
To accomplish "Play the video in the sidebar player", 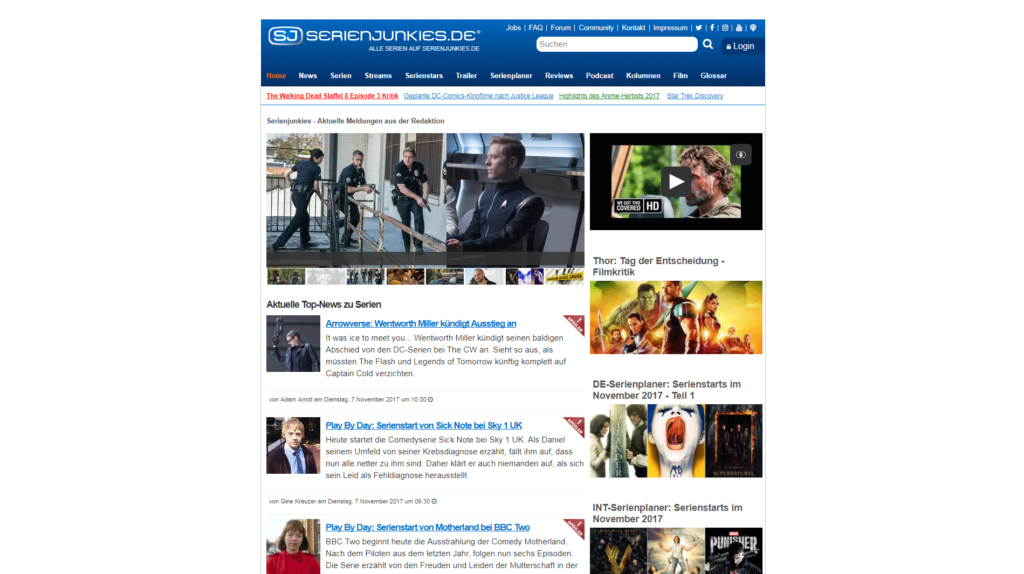I will [676, 182].
